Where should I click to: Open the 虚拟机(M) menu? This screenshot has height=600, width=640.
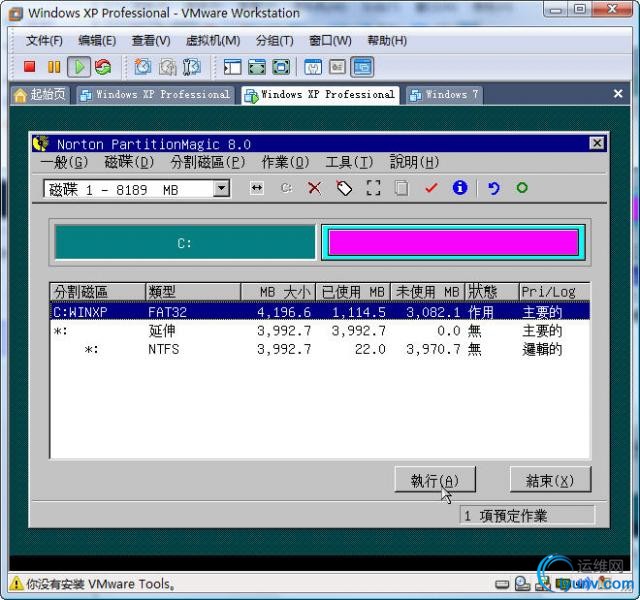coord(213,40)
